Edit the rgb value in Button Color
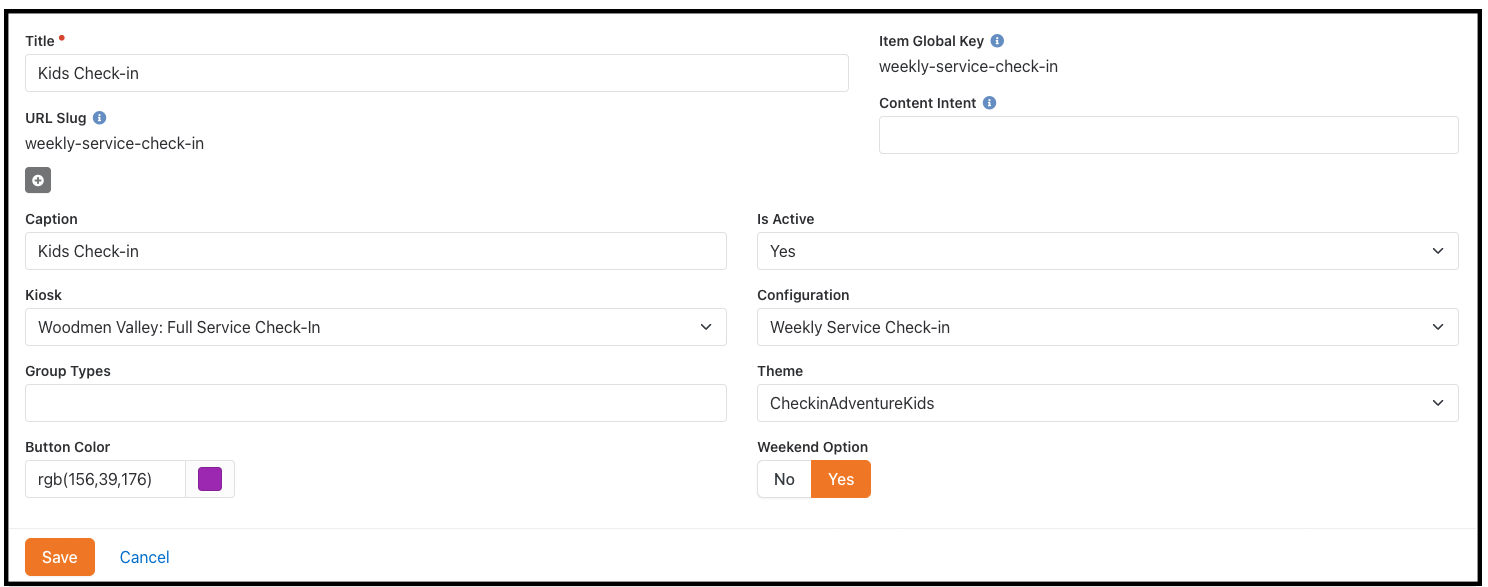 [x=105, y=479]
